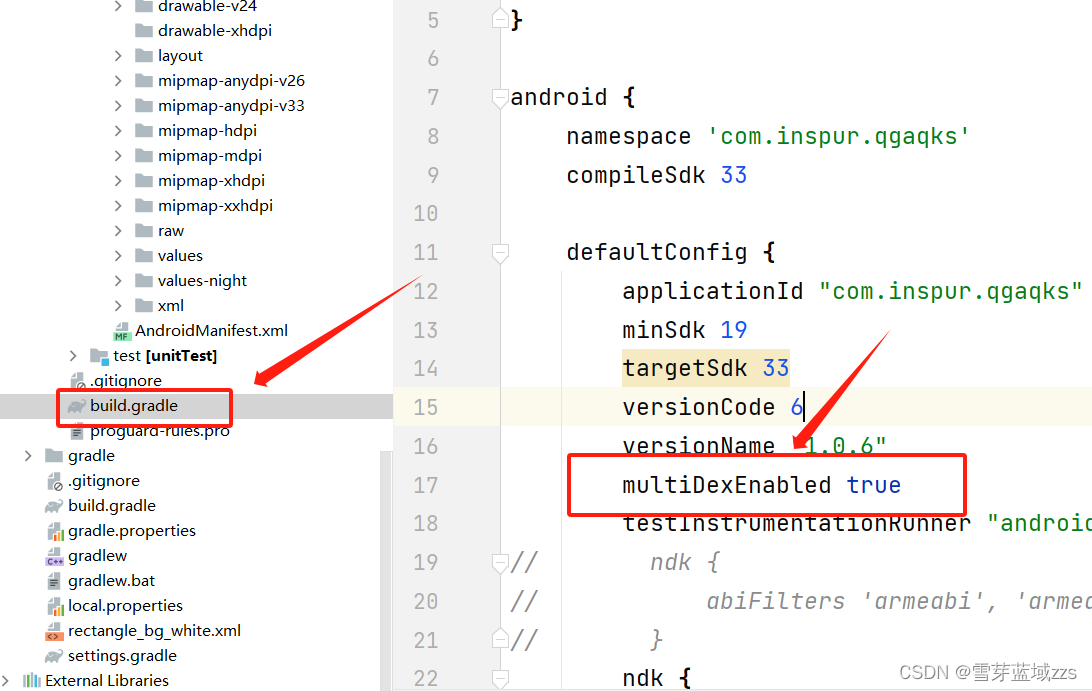
Task: Expand the values folder chevron
Action: (x=120, y=255)
